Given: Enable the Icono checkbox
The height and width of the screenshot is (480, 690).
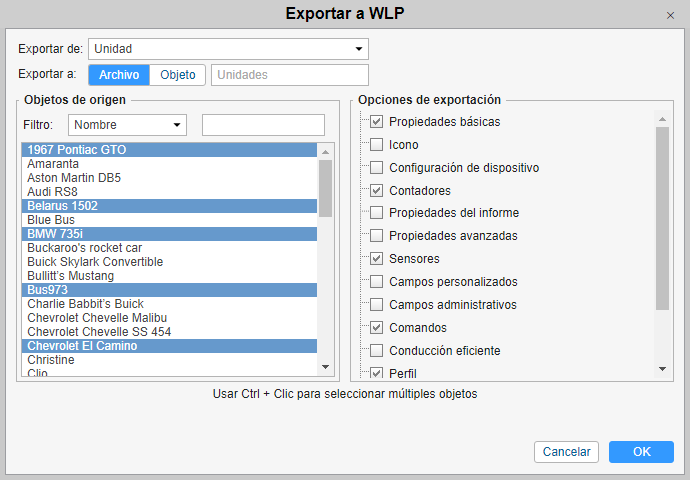Looking at the screenshot, I should (376, 144).
